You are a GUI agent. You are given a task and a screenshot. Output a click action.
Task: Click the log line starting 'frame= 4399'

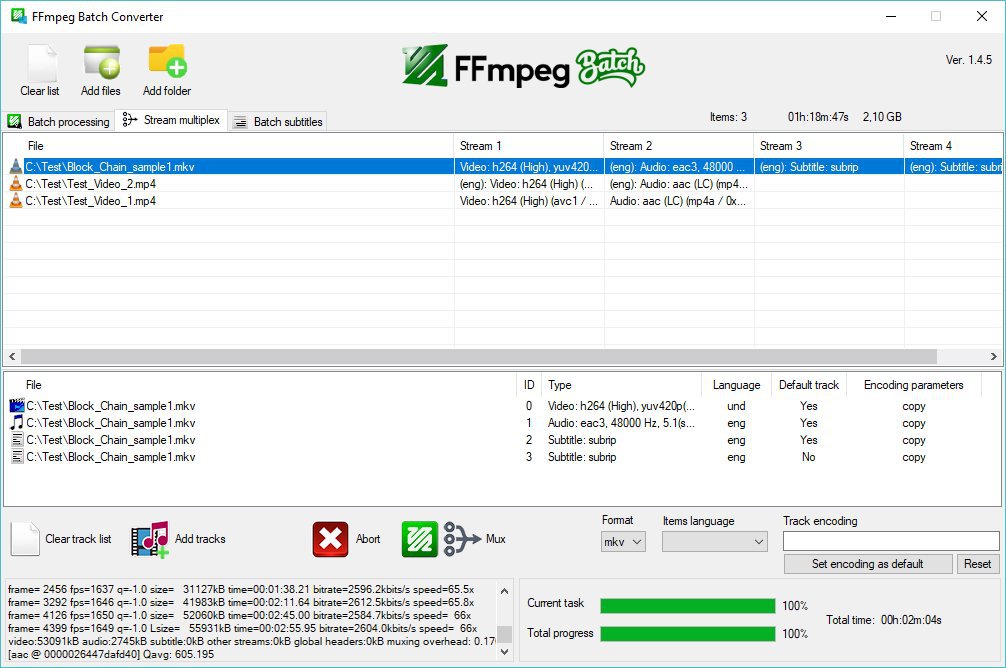(243, 628)
